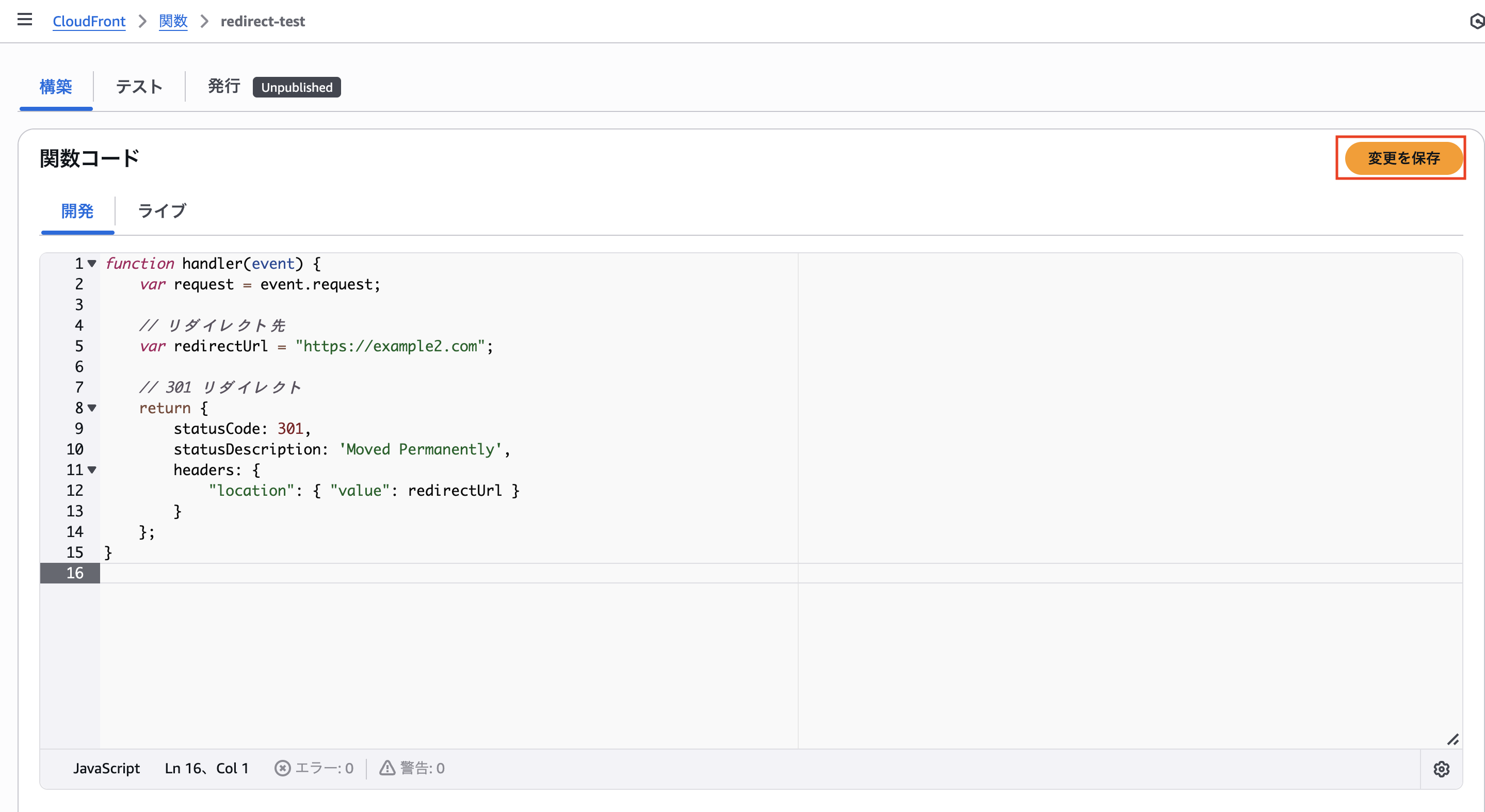The width and height of the screenshot is (1485, 812).
Task: Click line number 10 in the gutter
Action: [x=75, y=449]
